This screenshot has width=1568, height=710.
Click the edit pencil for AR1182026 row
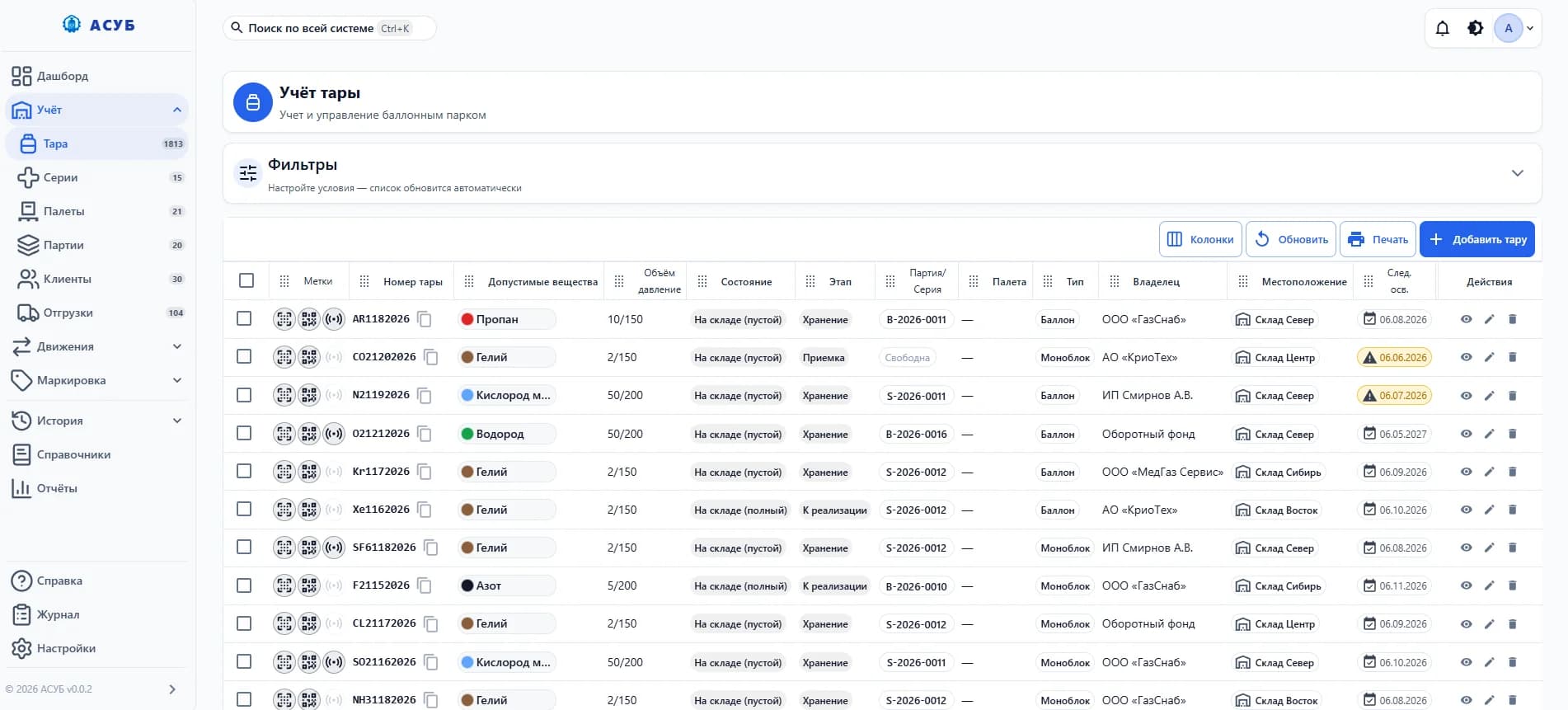click(x=1489, y=319)
